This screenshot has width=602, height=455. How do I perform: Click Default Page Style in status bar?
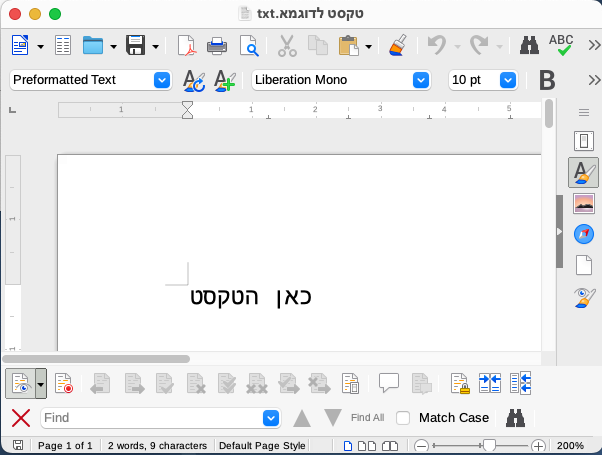[x=262, y=445]
